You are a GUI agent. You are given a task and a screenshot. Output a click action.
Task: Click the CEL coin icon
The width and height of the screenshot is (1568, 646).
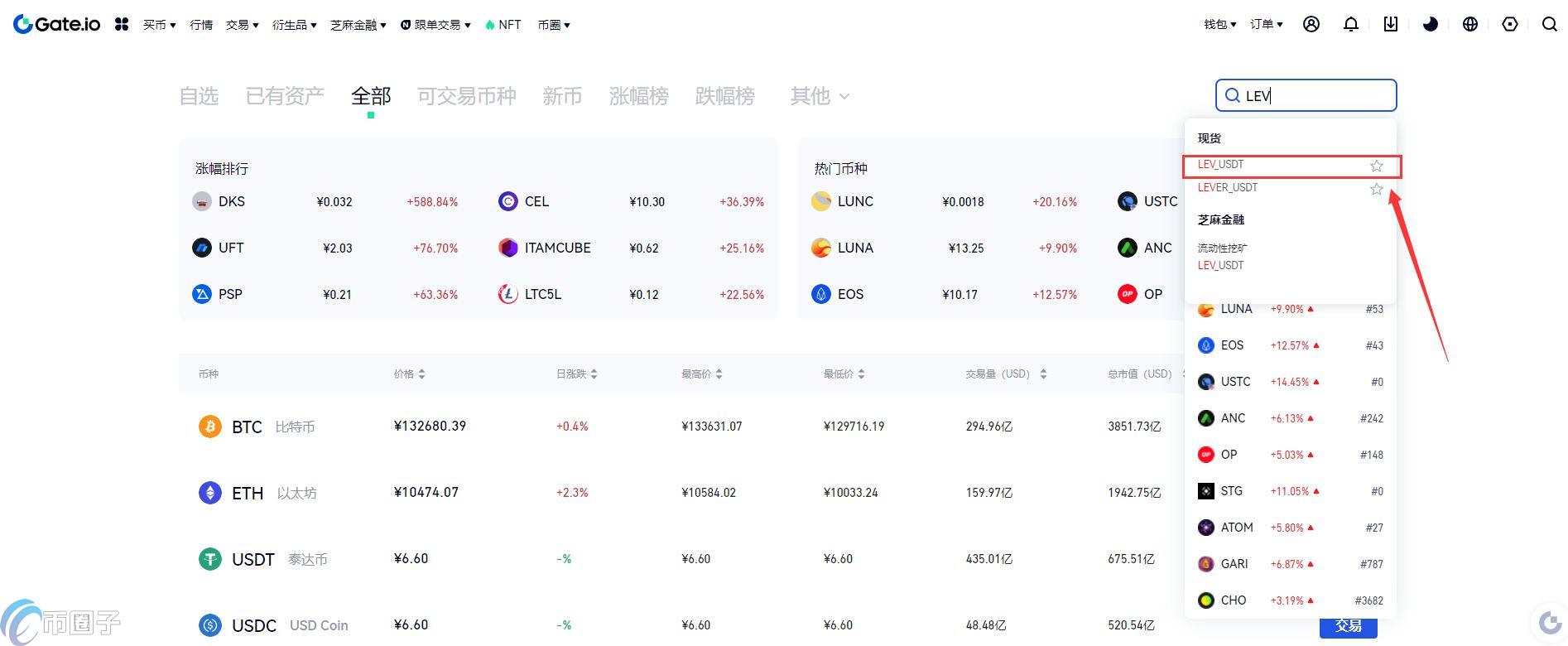point(508,201)
